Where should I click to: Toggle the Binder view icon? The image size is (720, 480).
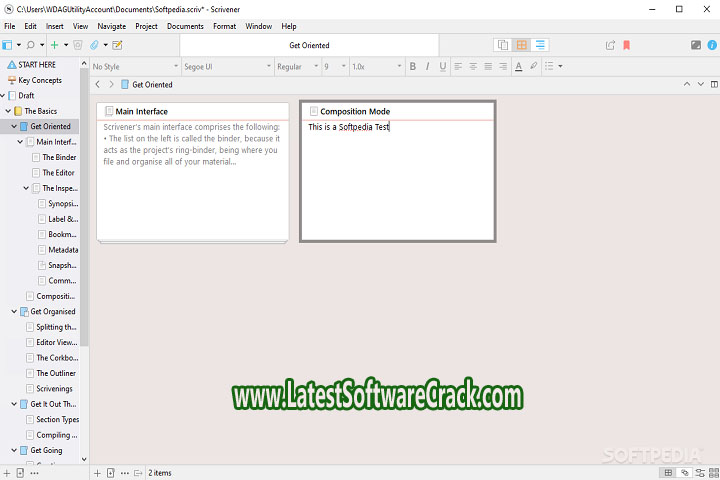[7, 45]
